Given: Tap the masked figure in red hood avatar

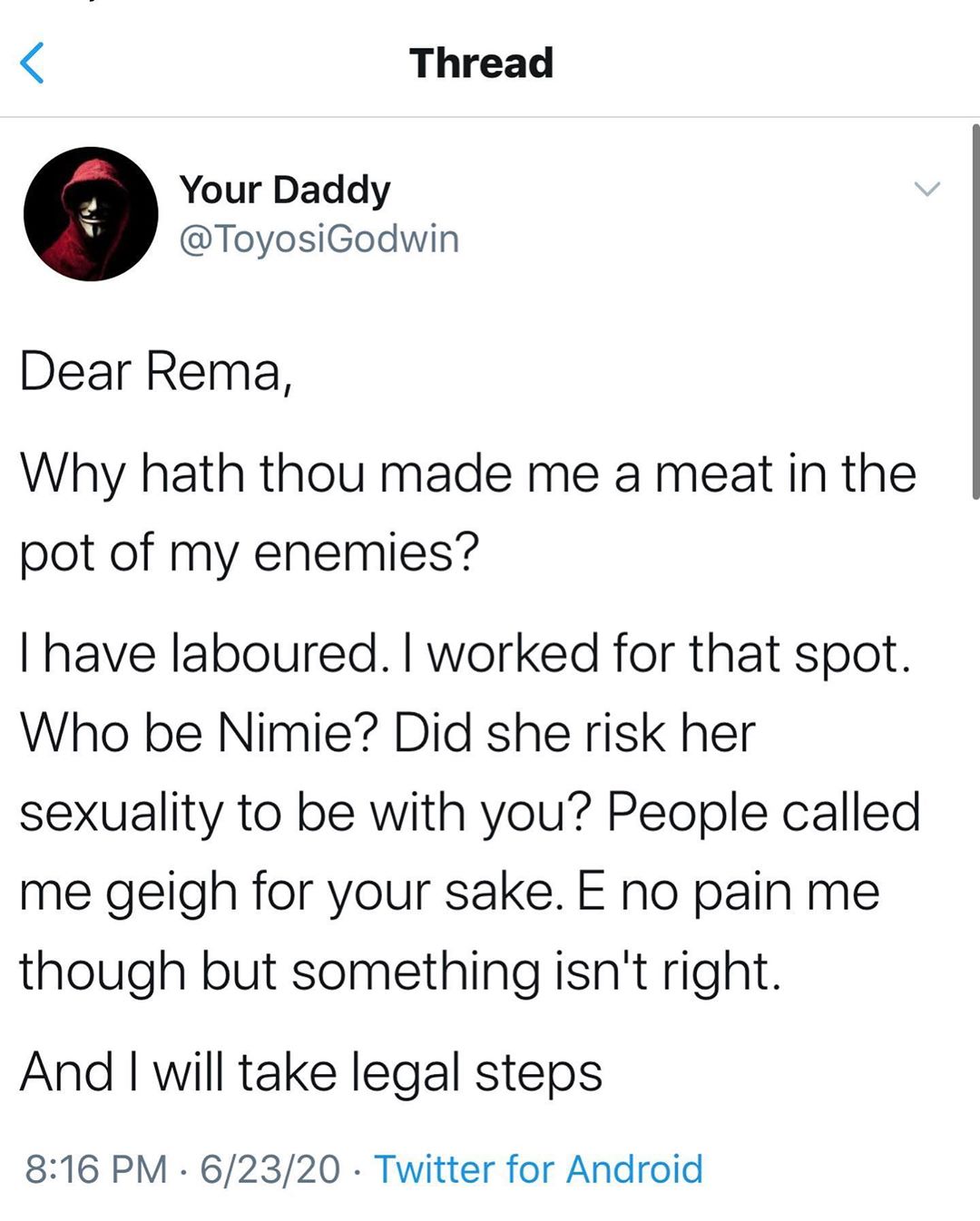Looking at the screenshot, I should [91, 214].
